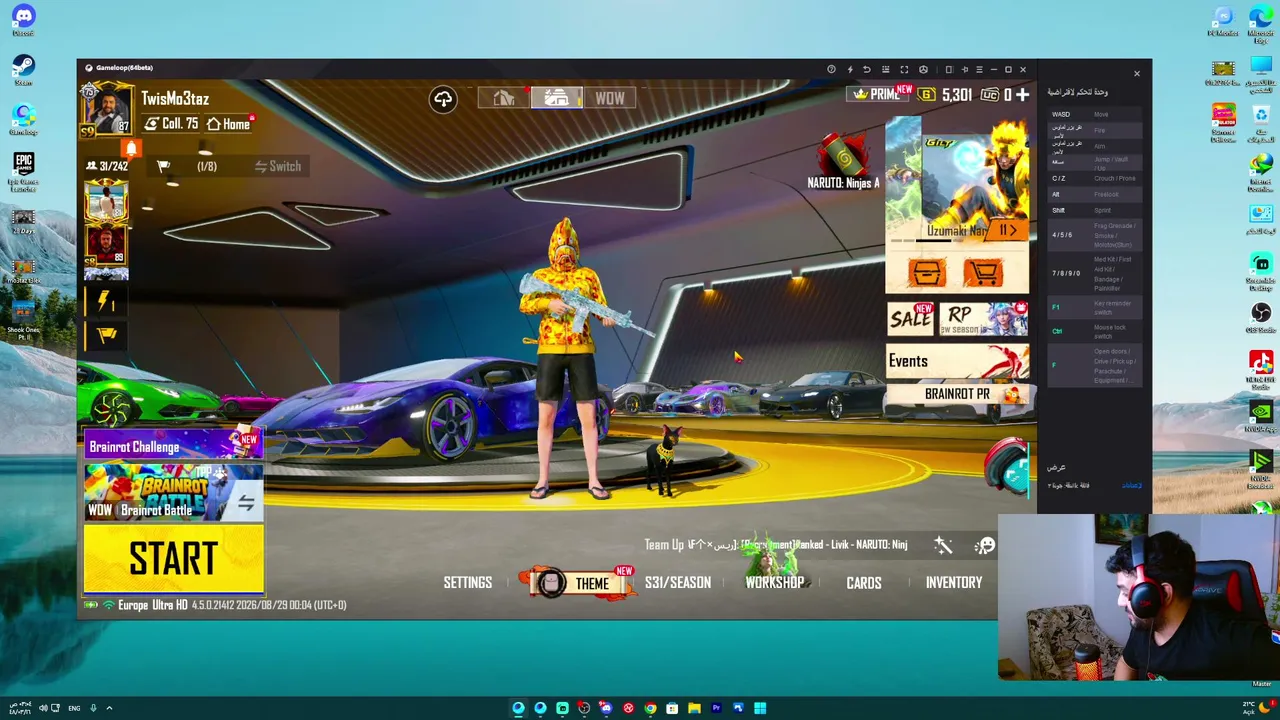Open the Europe Ultra HD server selector
The image size is (1280, 720).
pos(152,605)
